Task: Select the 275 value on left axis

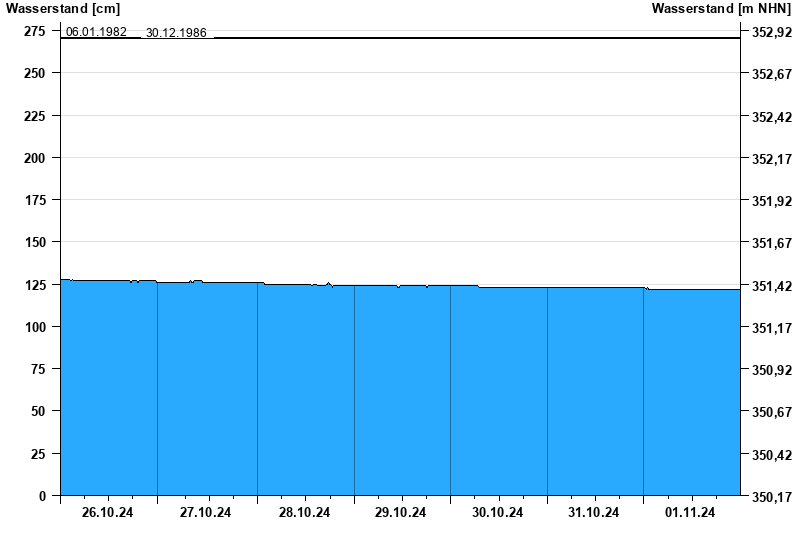Action: click(34, 32)
